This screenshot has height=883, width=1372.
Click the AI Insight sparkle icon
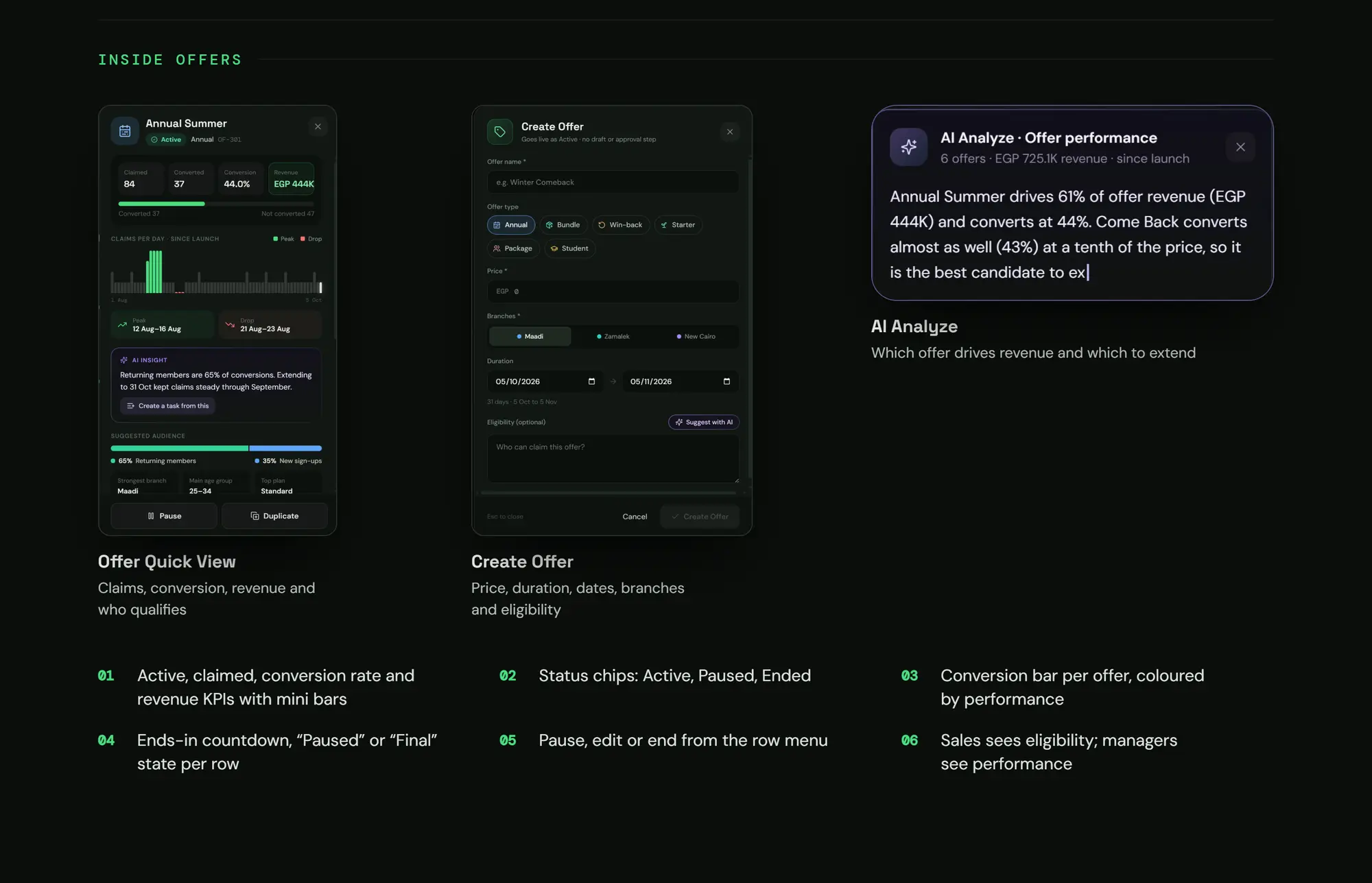pos(124,360)
